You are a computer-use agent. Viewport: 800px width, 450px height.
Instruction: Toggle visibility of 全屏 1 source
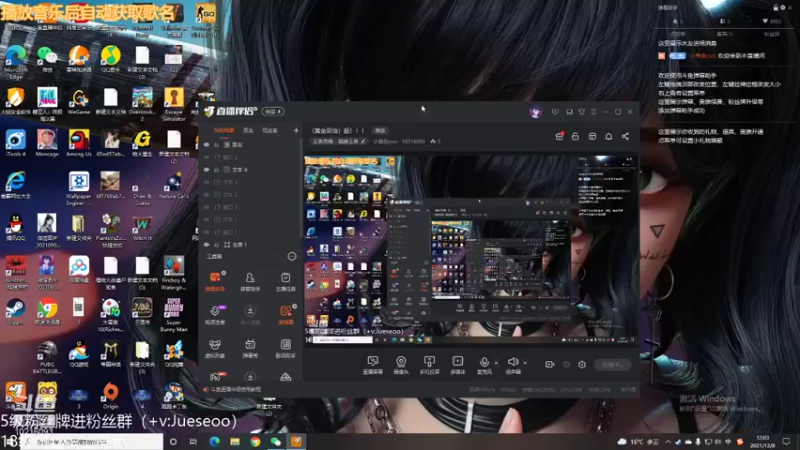pos(207,245)
